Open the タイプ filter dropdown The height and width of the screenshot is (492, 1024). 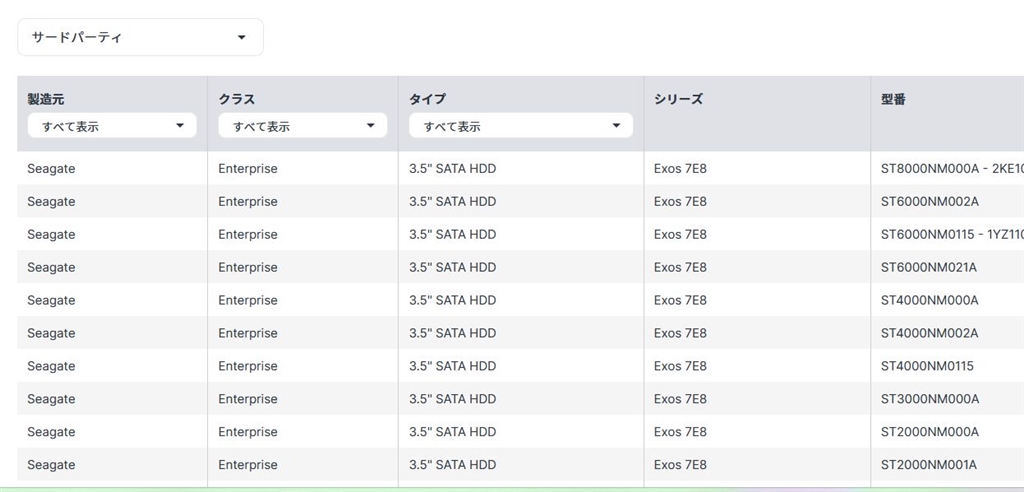[520, 125]
